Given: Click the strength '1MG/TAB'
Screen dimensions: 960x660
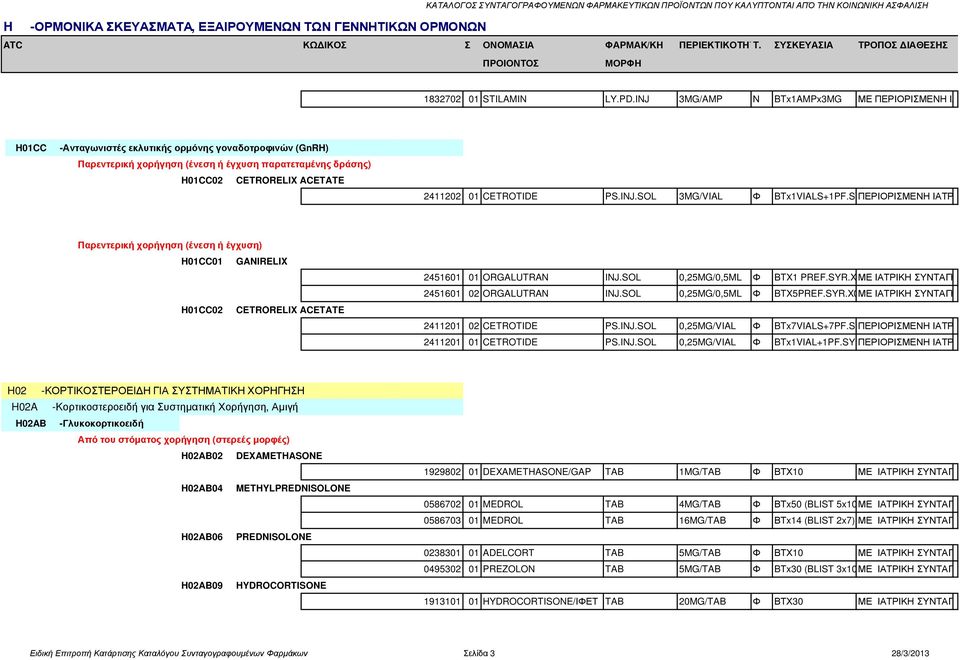Looking at the screenshot, I should click(x=699, y=472).
